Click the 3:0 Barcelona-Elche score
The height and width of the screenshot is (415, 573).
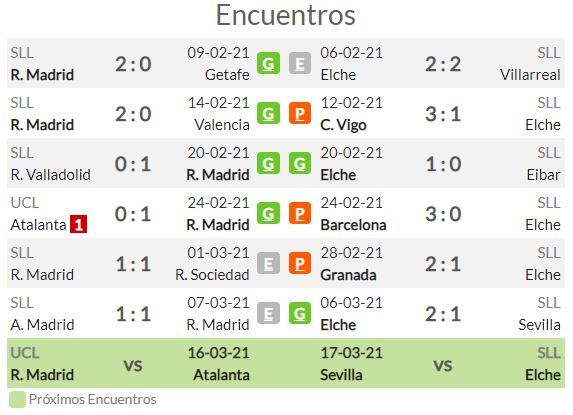click(x=443, y=214)
